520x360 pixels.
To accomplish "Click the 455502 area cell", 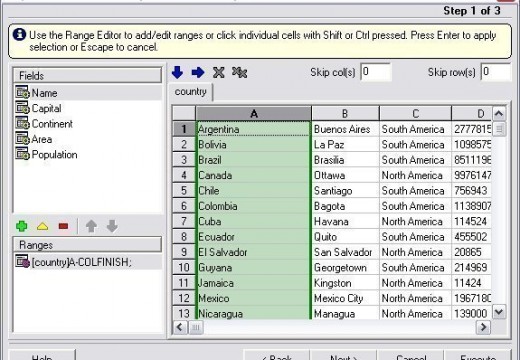I will click(471, 237).
